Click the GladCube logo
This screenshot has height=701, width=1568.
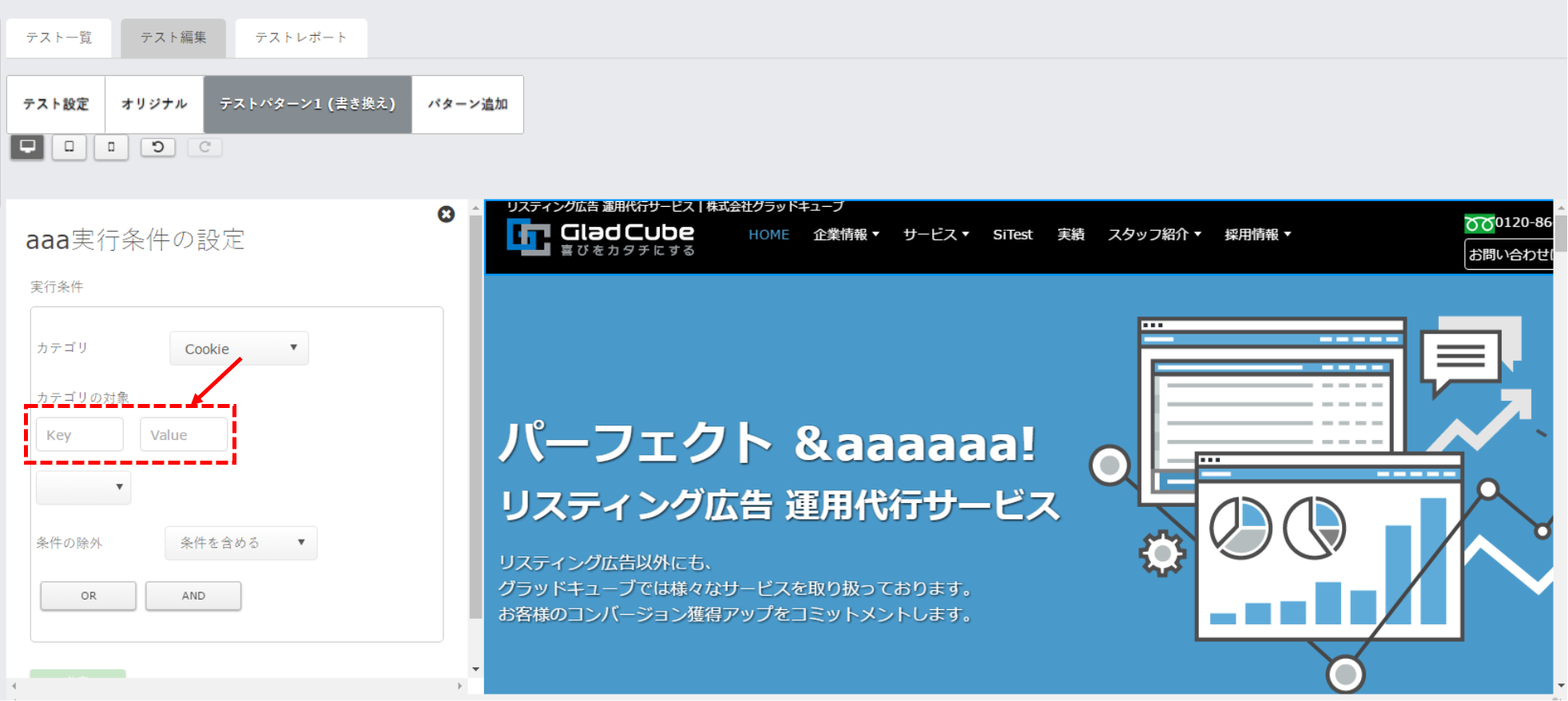601,237
